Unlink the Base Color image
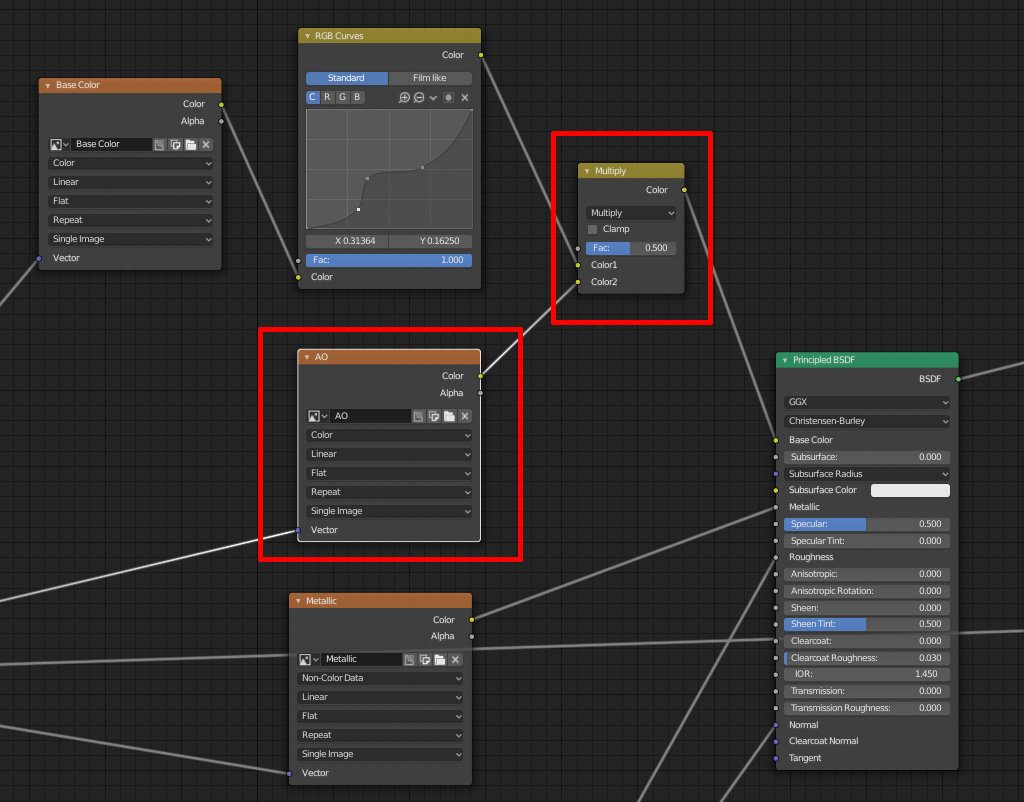The height and width of the screenshot is (802, 1024). pos(206,144)
